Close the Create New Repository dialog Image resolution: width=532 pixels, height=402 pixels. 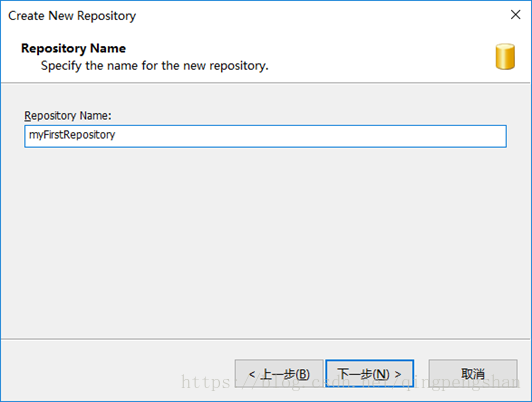515,15
